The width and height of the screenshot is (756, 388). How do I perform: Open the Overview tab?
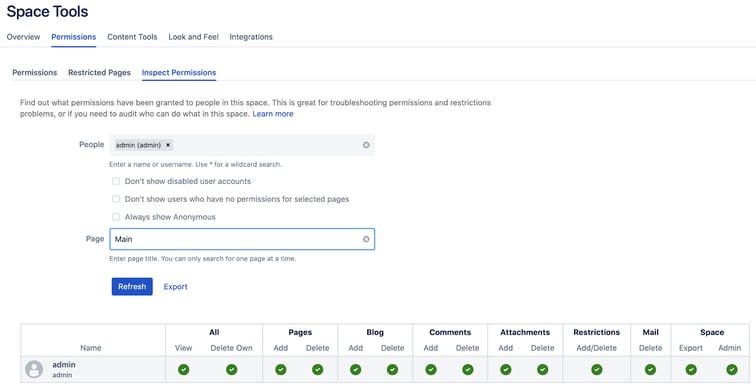coord(23,37)
